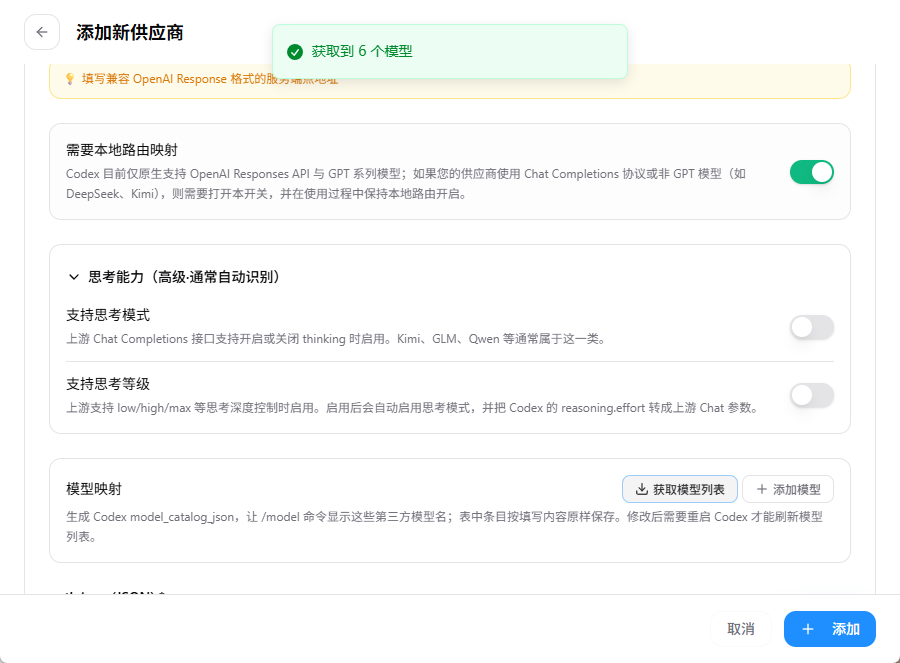The width and height of the screenshot is (900, 663).
Task: Select the 添加新供应商 page title
Action: click(x=130, y=33)
